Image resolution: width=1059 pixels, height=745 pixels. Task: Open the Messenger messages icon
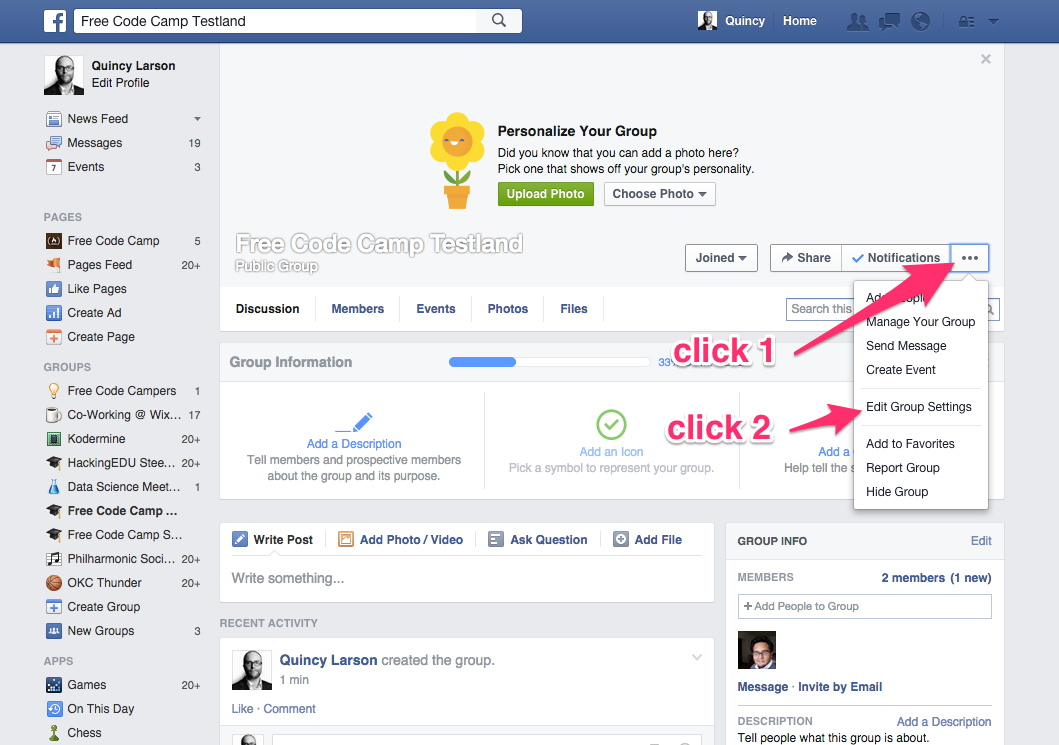click(x=888, y=20)
